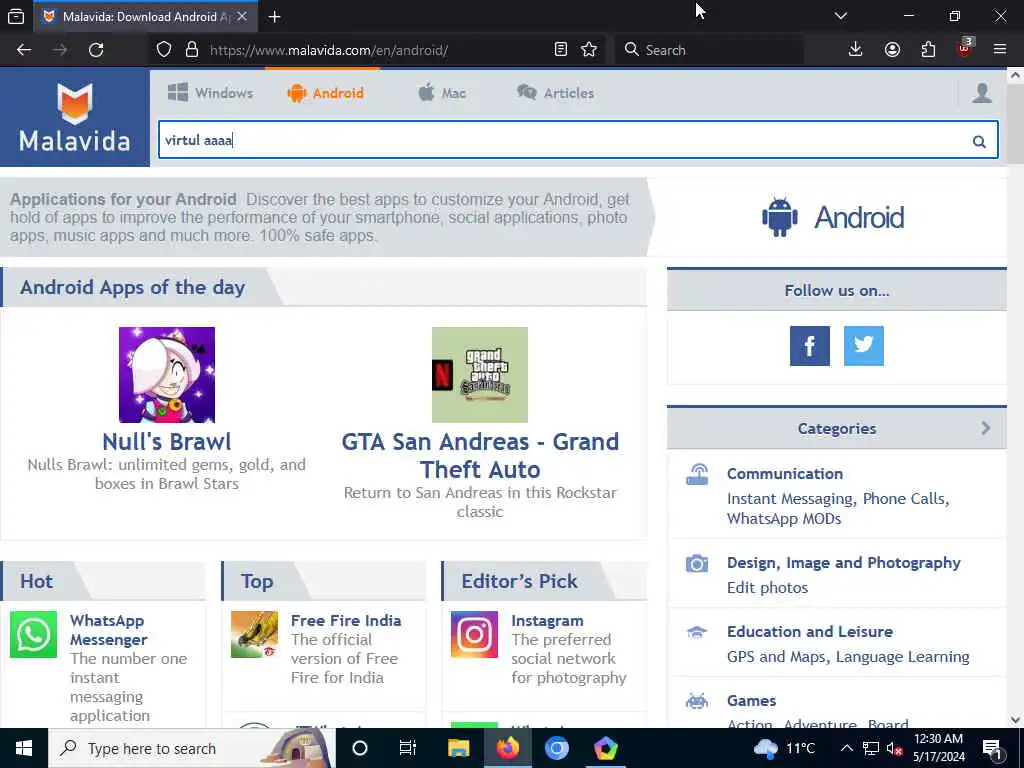This screenshot has width=1024, height=768.
Task: Follow Malavida on Twitter
Action: coord(863,346)
